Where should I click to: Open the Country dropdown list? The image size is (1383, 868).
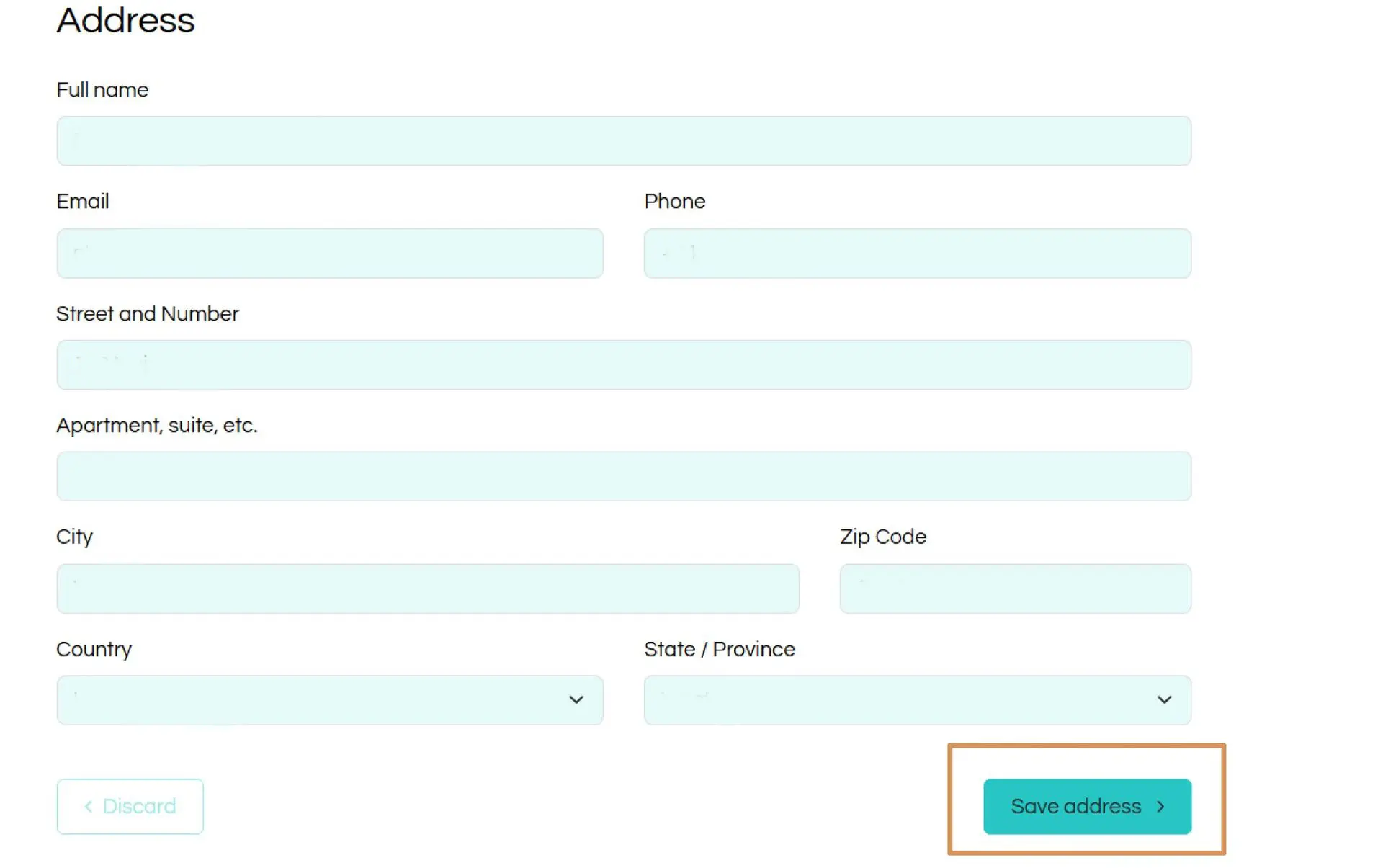[x=330, y=700]
